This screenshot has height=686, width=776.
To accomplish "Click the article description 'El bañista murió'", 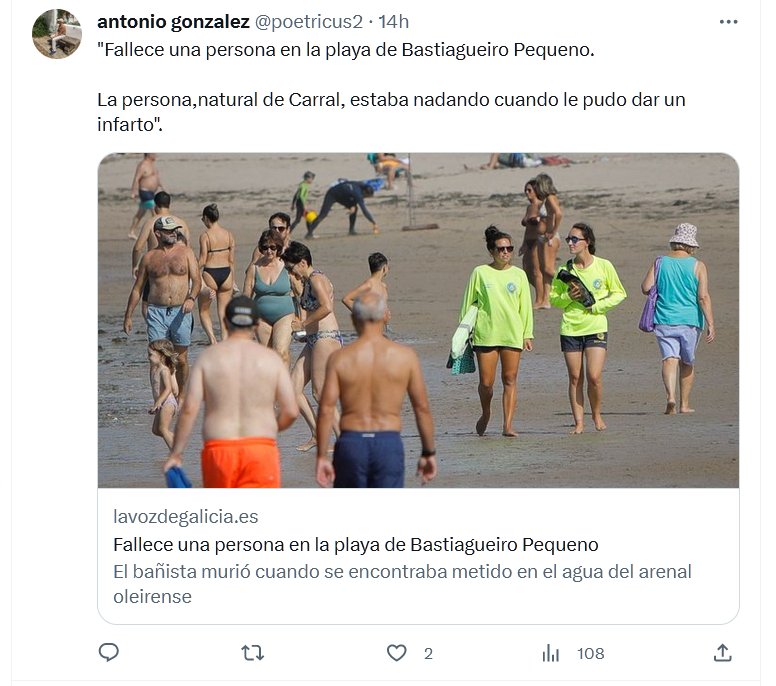I will [x=402, y=584].
